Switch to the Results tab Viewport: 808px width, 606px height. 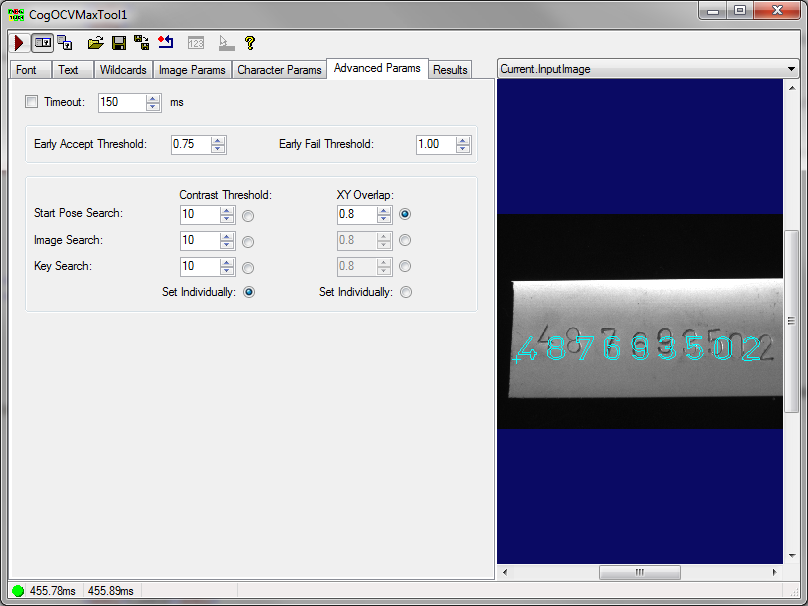coord(450,70)
